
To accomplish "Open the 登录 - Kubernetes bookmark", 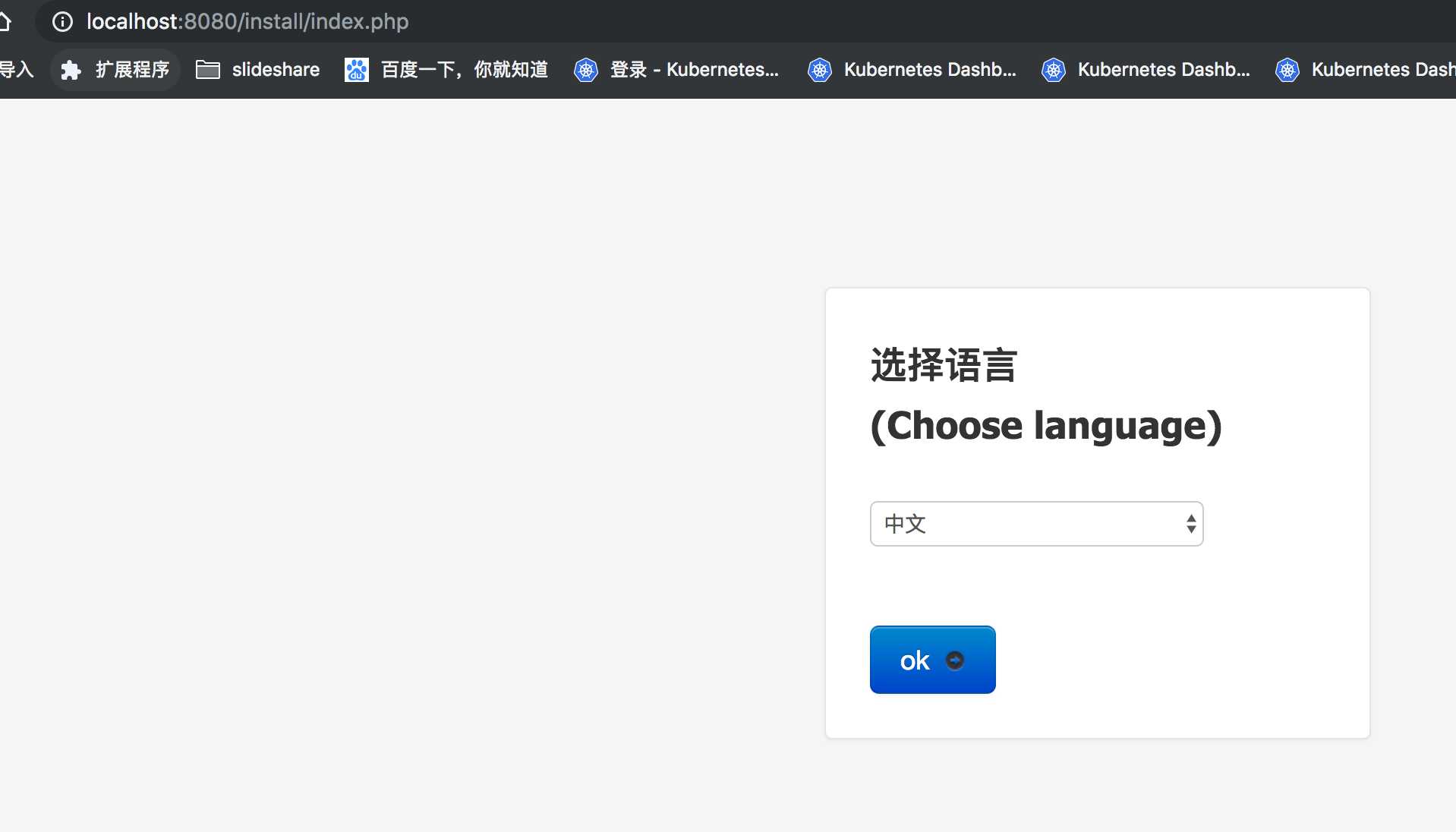I will pos(677,70).
